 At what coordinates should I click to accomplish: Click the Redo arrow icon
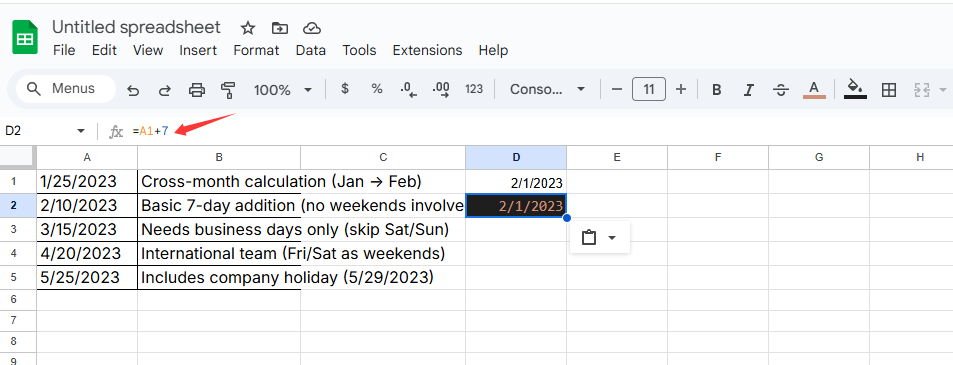(165, 90)
